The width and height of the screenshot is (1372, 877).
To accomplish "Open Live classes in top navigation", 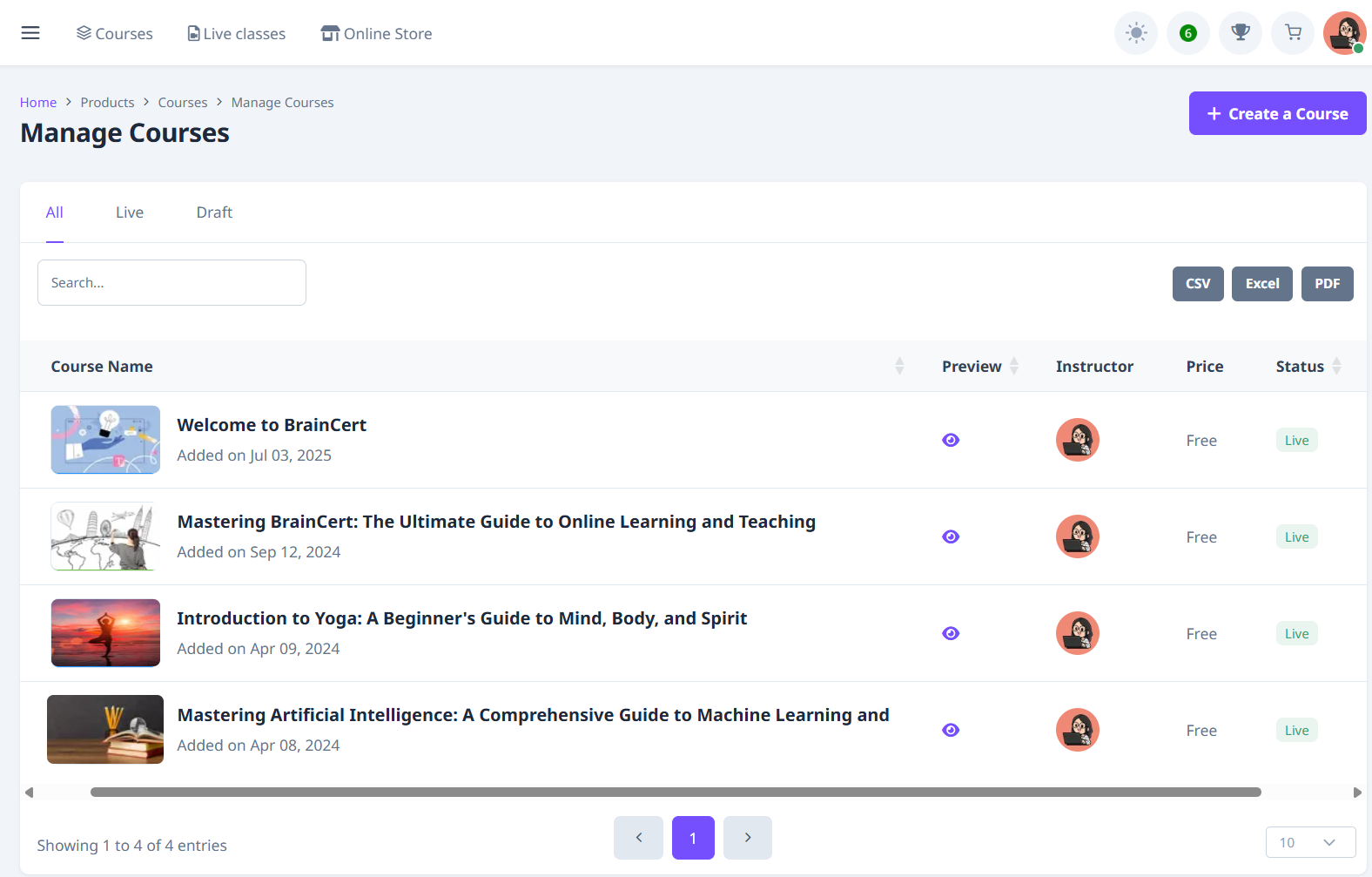I will tap(237, 33).
